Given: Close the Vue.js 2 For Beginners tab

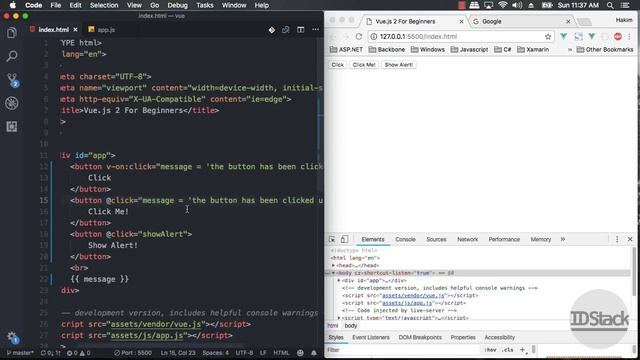Looking at the screenshot, I should [461, 22].
